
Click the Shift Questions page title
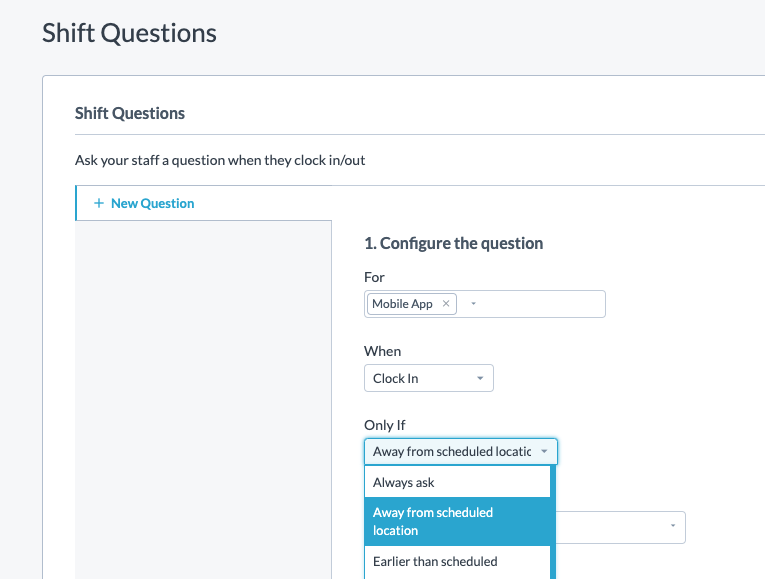coord(129,33)
